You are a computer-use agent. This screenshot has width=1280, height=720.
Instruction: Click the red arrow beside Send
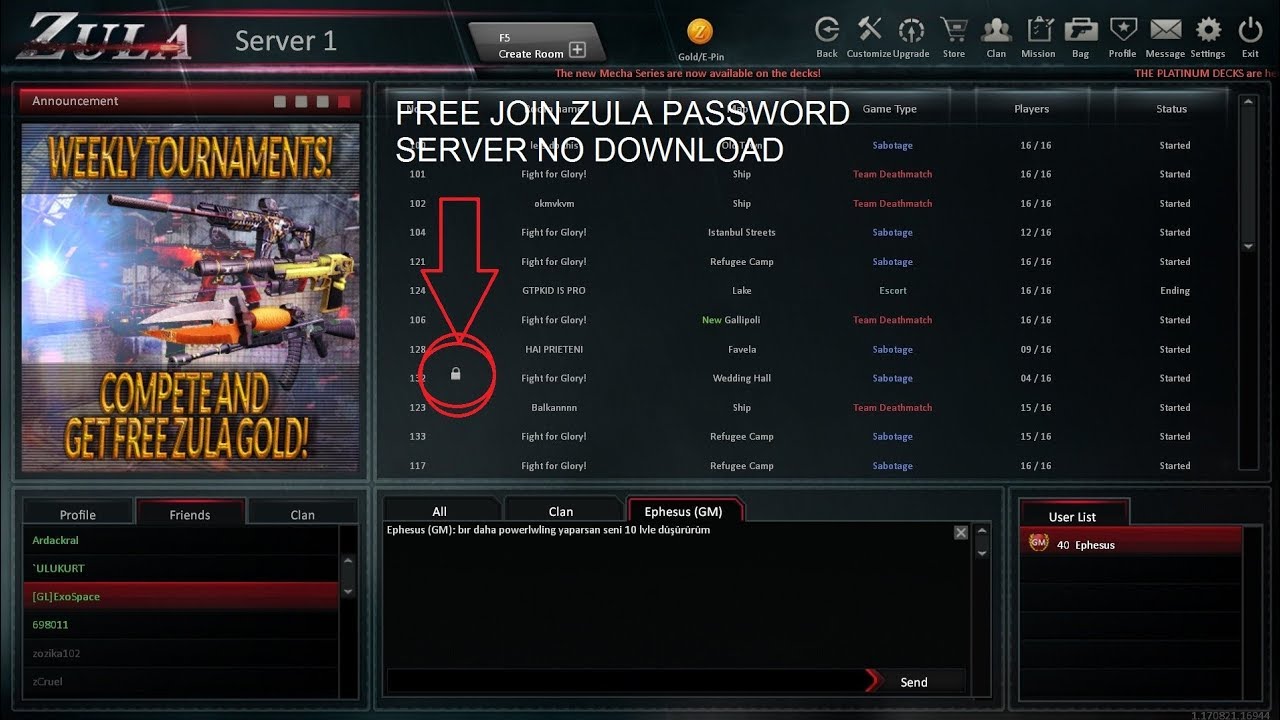click(x=873, y=681)
